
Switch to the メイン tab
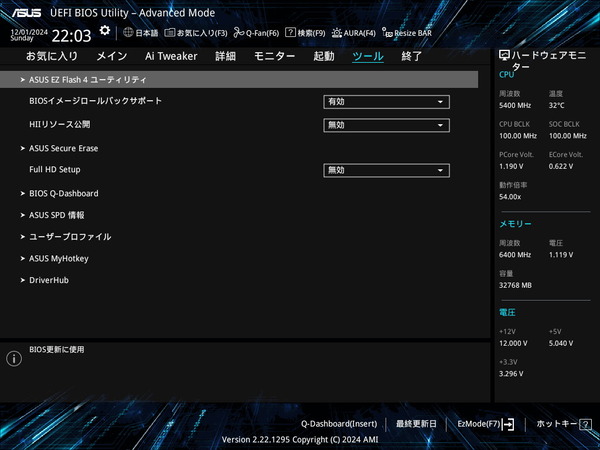point(111,56)
